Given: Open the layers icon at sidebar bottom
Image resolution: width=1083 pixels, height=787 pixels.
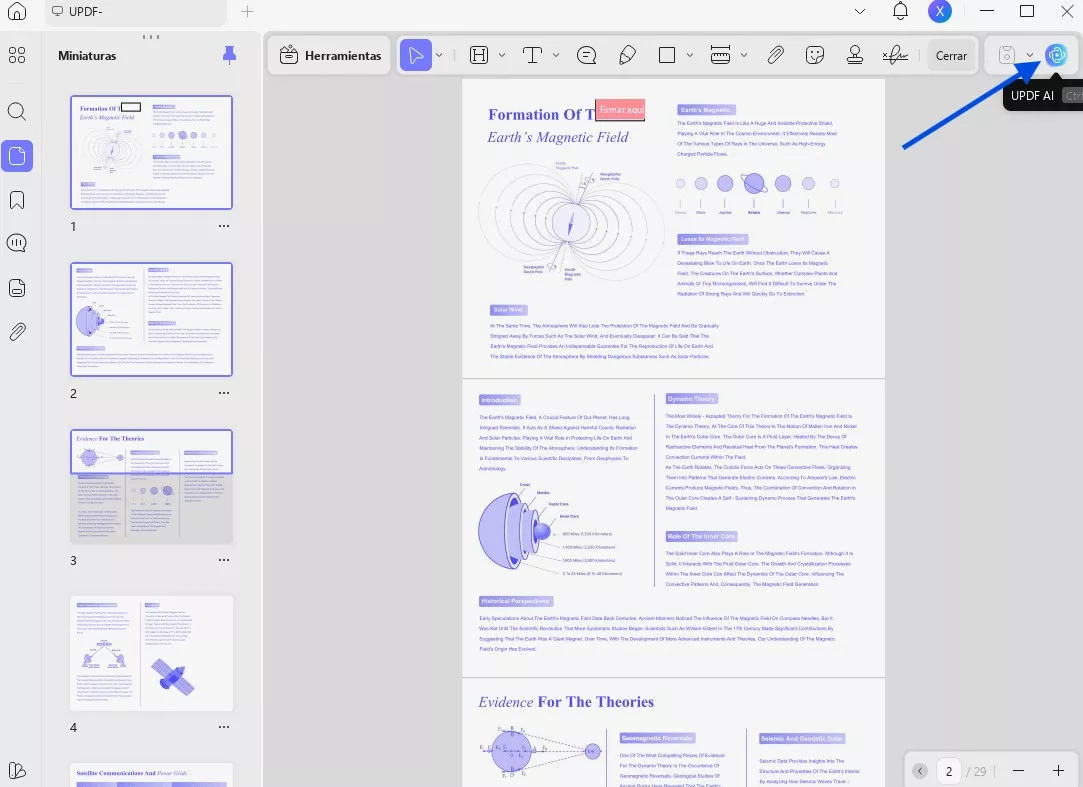Looking at the screenshot, I should point(17,770).
